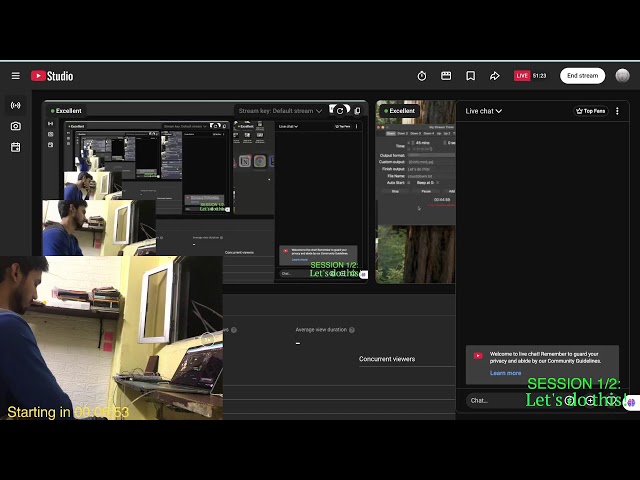640x480 pixels.
Task: Select the Stream icon in left sidebar
Action: 16,105
